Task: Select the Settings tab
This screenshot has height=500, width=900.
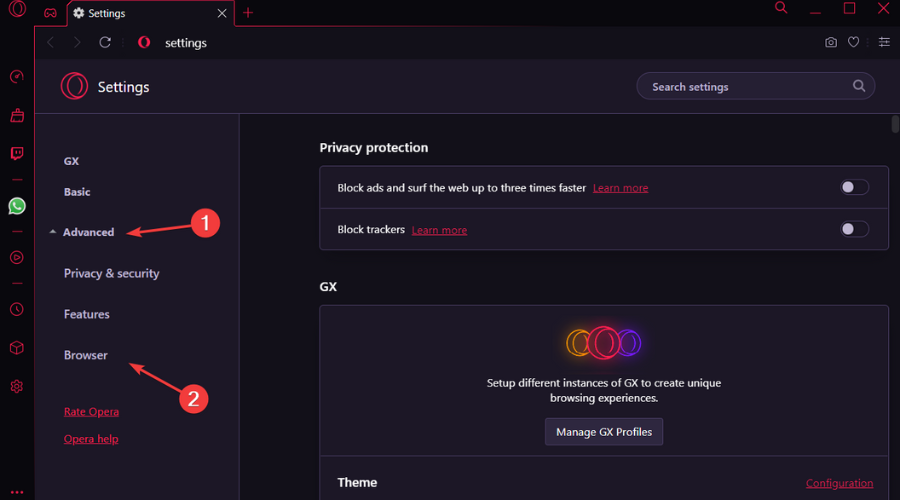Action: pyautogui.click(x=150, y=13)
